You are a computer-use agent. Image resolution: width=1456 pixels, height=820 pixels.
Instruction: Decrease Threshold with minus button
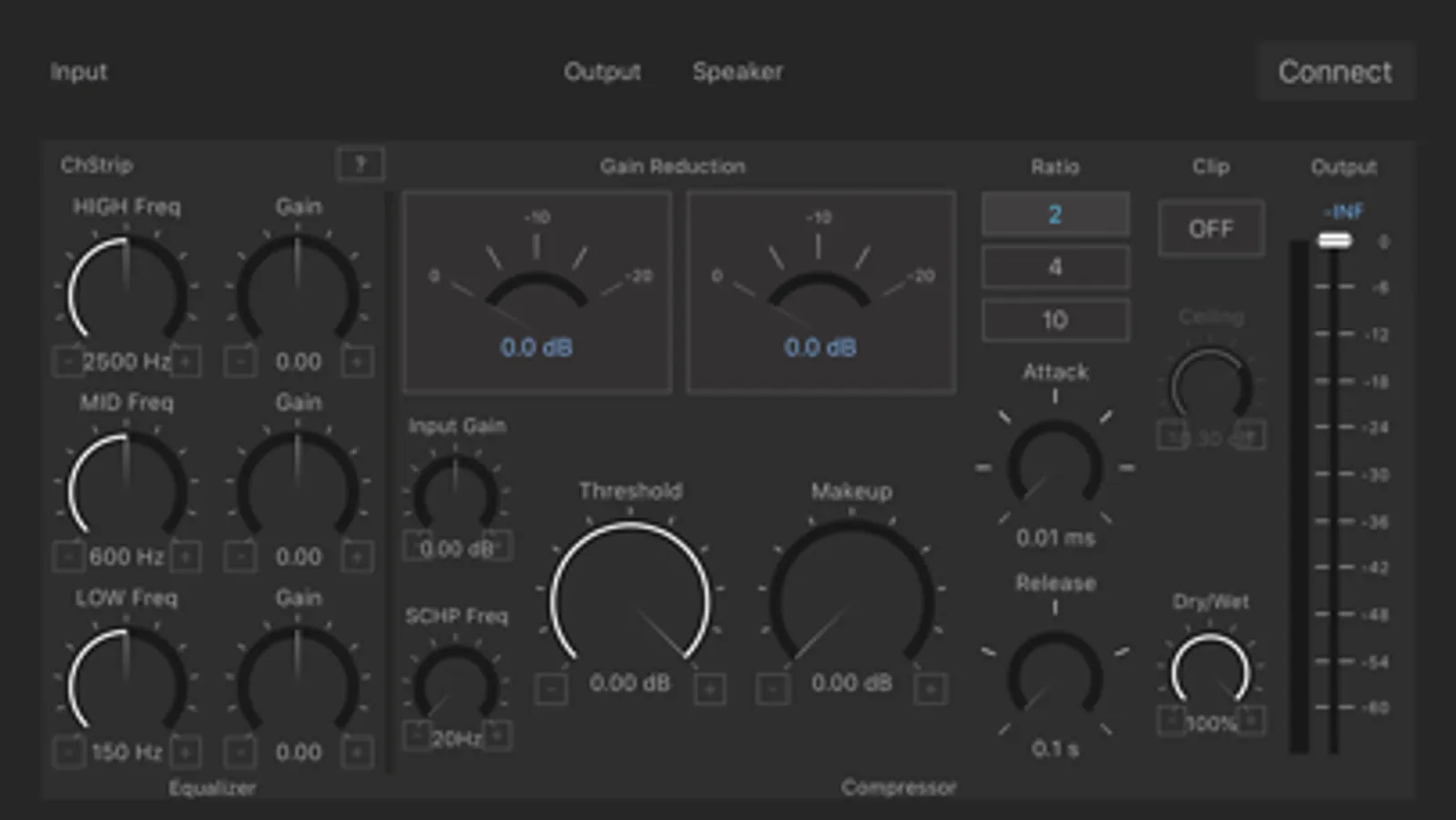(x=551, y=689)
